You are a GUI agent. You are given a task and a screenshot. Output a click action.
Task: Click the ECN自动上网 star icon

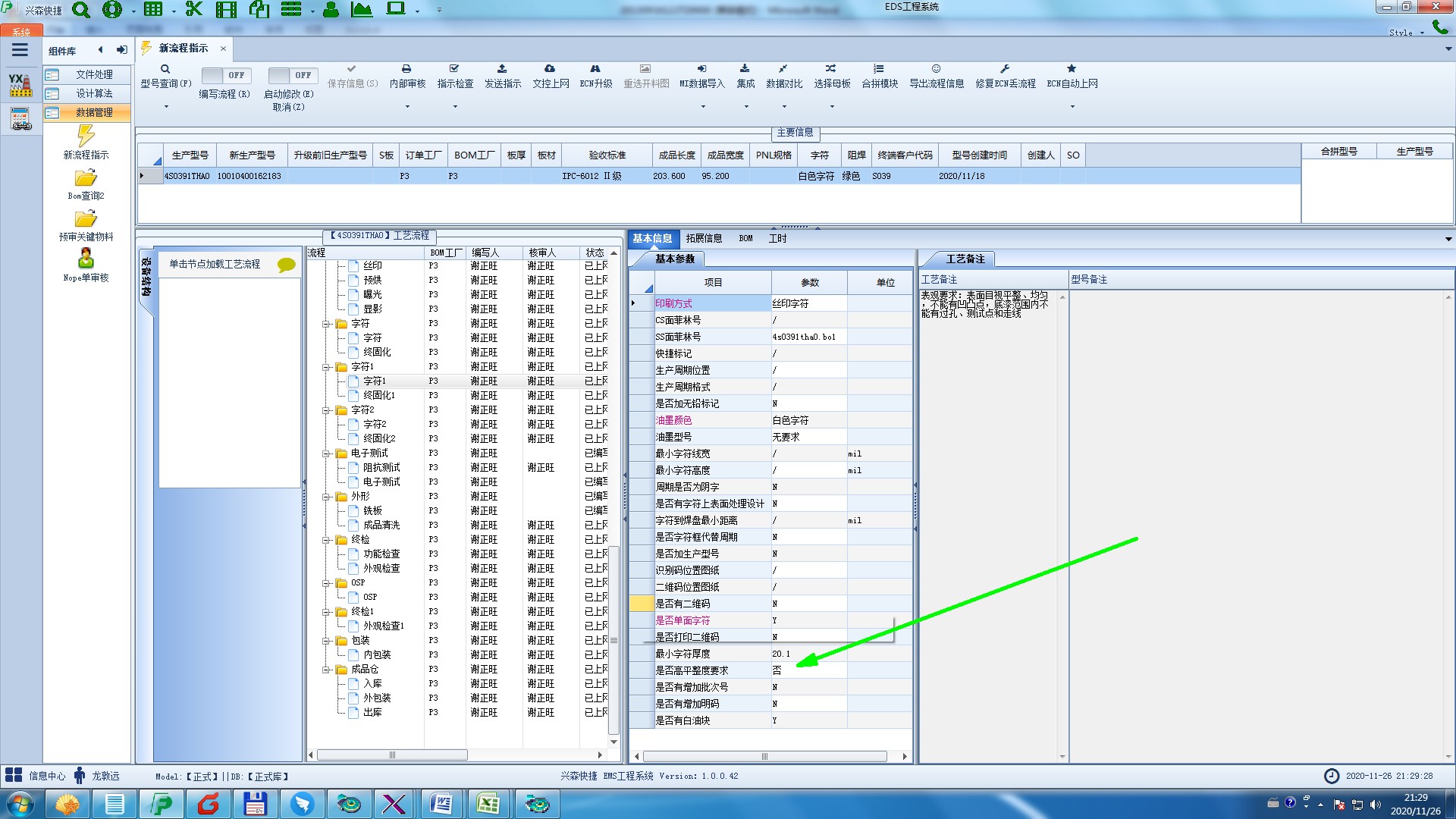click(x=1072, y=69)
